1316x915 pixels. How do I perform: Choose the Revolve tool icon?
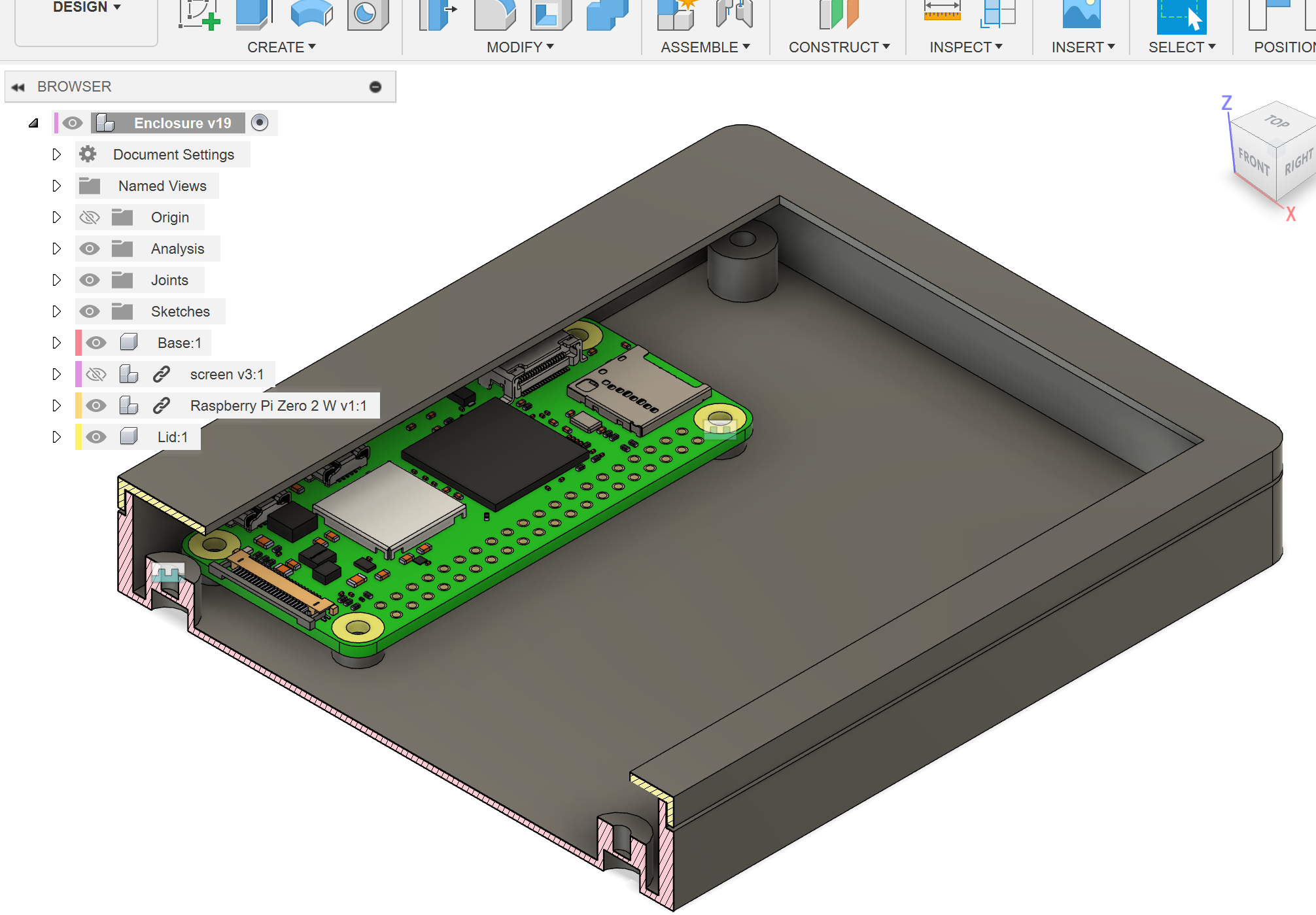[311, 14]
